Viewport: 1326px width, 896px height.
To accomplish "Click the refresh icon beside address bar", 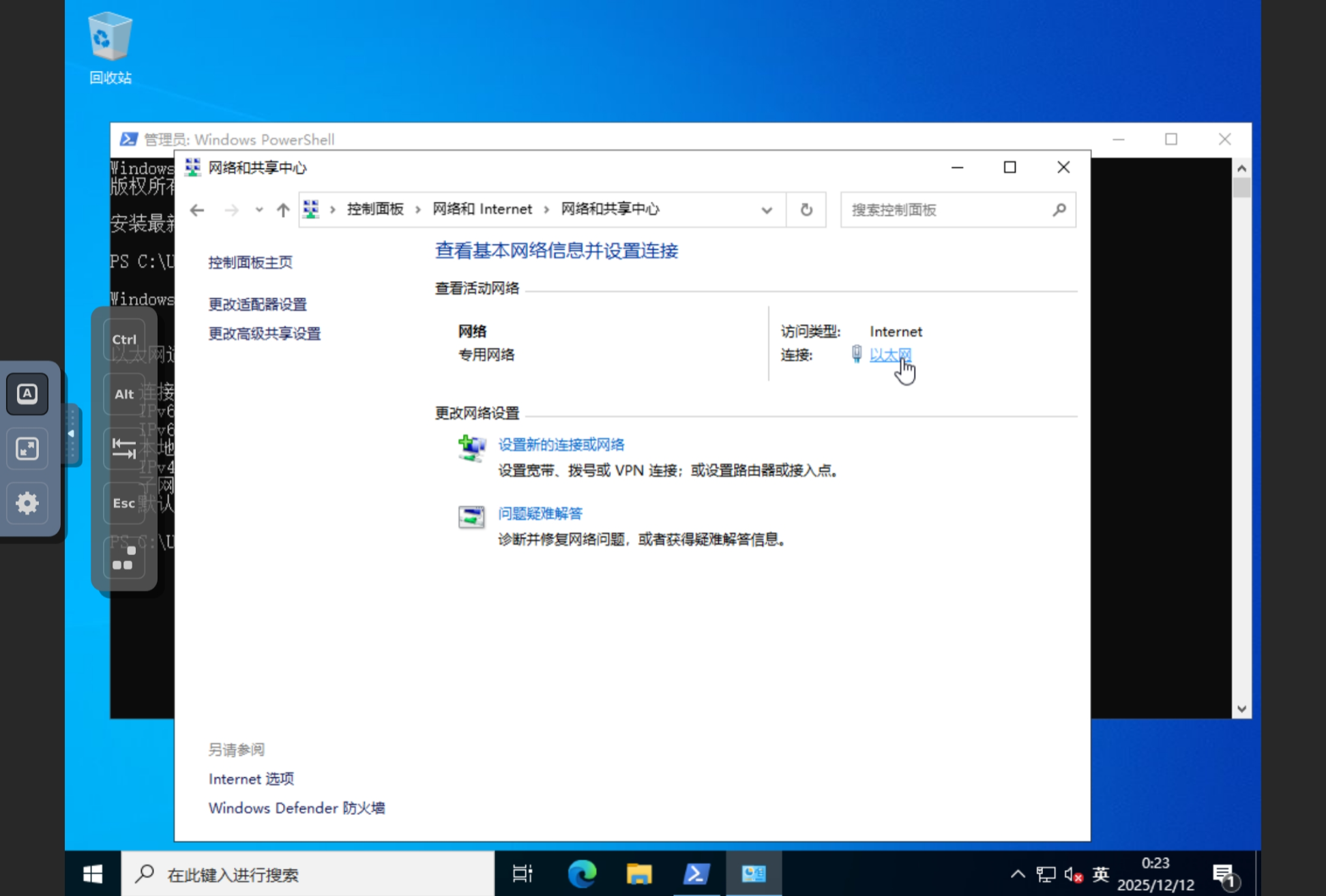I will [x=806, y=210].
